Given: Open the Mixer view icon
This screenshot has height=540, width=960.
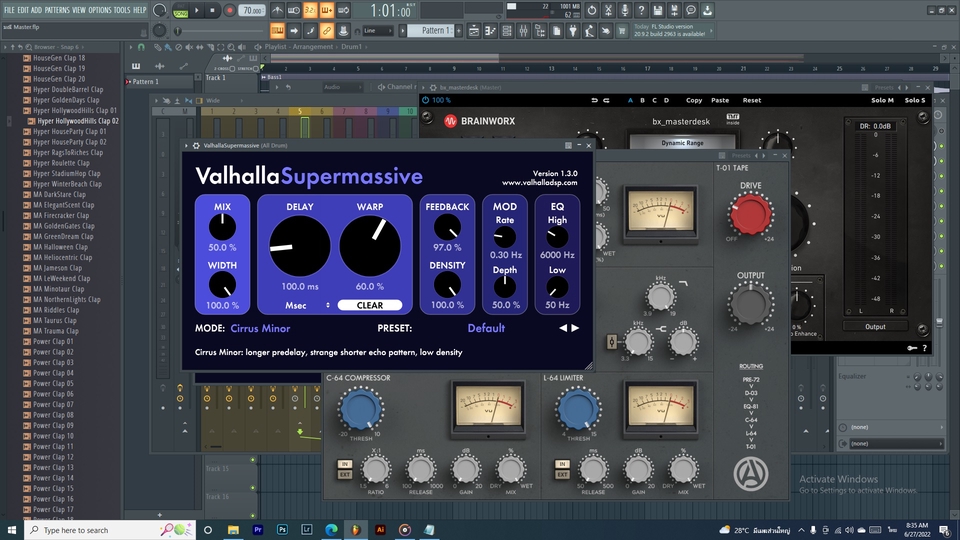Looking at the screenshot, I should (523, 31).
